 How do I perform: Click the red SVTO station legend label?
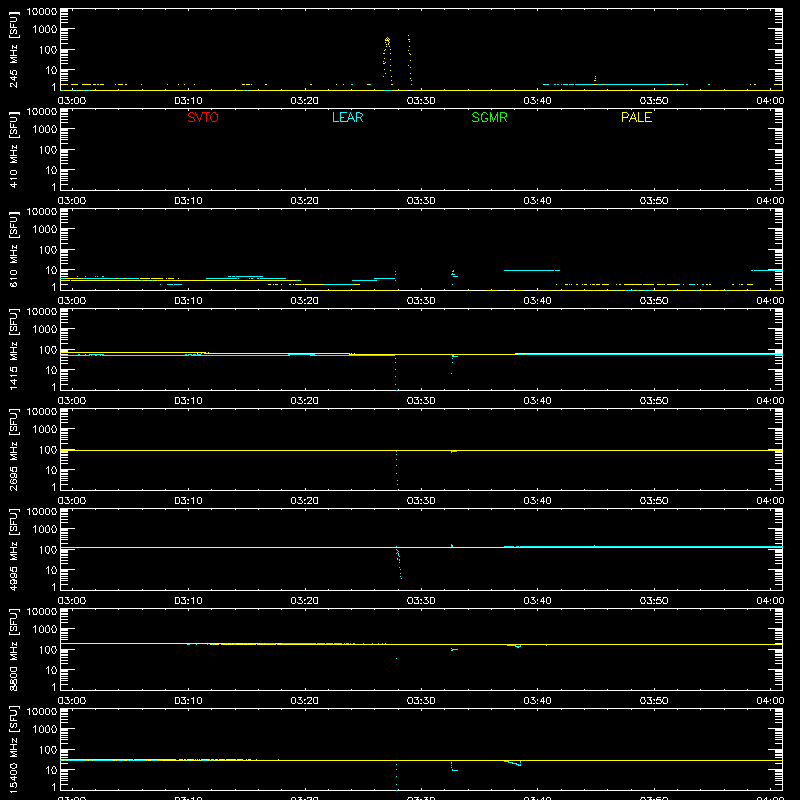203,117
